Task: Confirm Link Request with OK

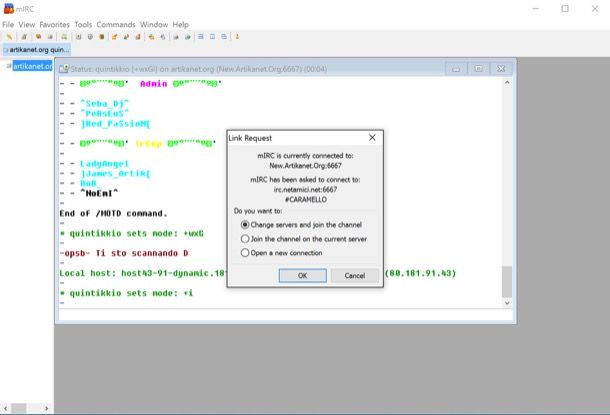Action: click(303, 275)
